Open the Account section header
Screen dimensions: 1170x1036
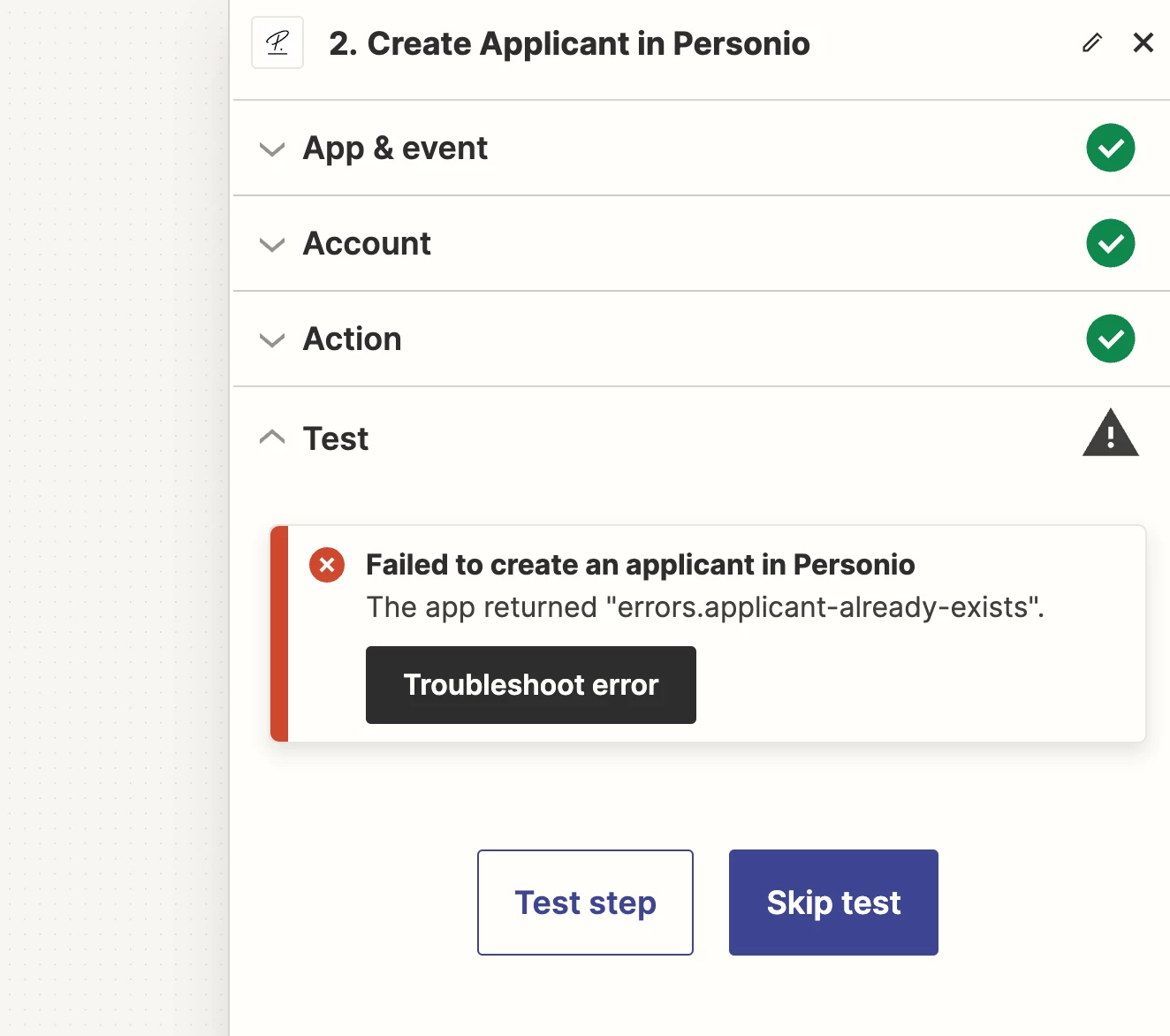702,243
